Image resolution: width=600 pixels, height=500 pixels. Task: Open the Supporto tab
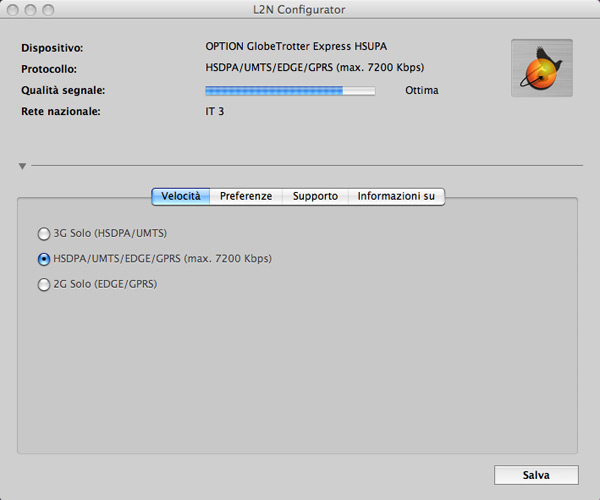[x=315, y=196]
